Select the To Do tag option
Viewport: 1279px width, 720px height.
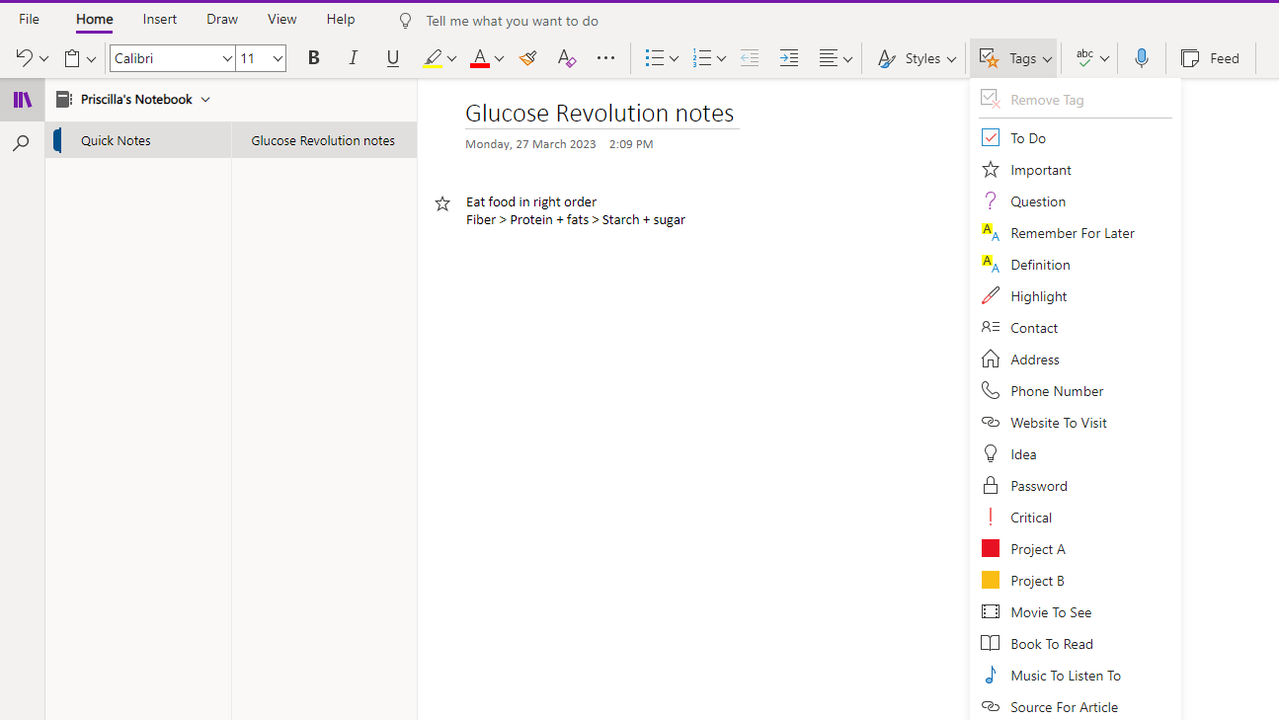1028,138
